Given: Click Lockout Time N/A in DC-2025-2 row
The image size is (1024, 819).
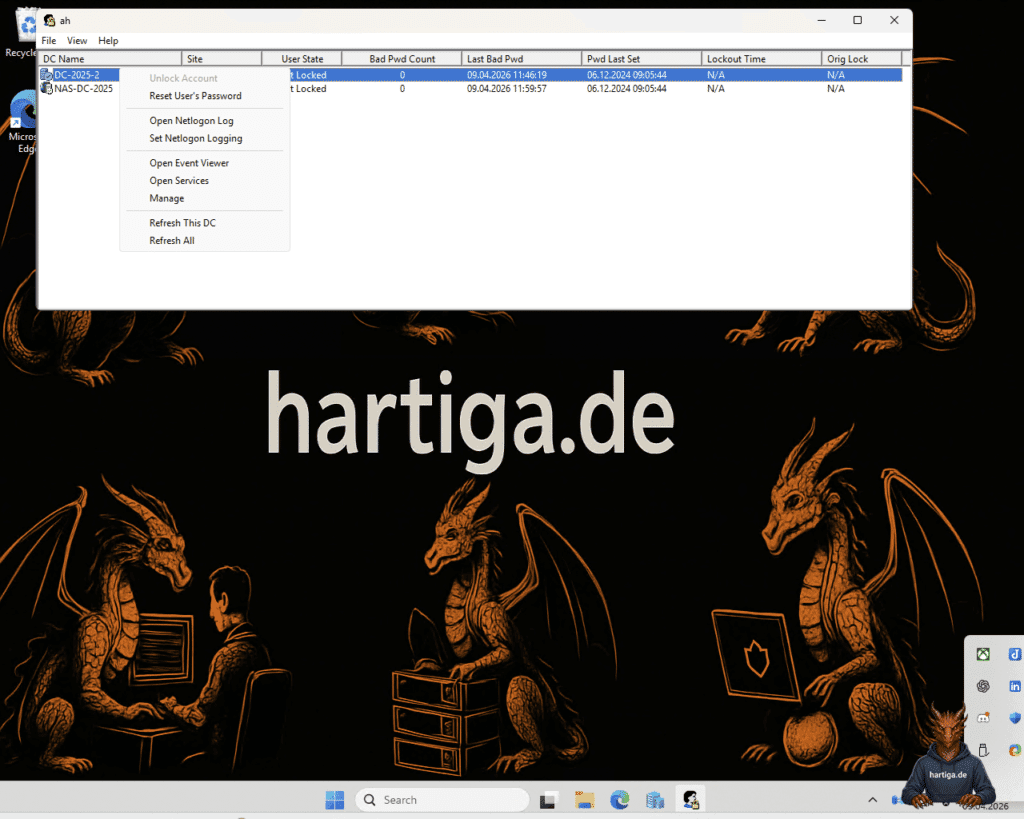Looking at the screenshot, I should point(716,74).
